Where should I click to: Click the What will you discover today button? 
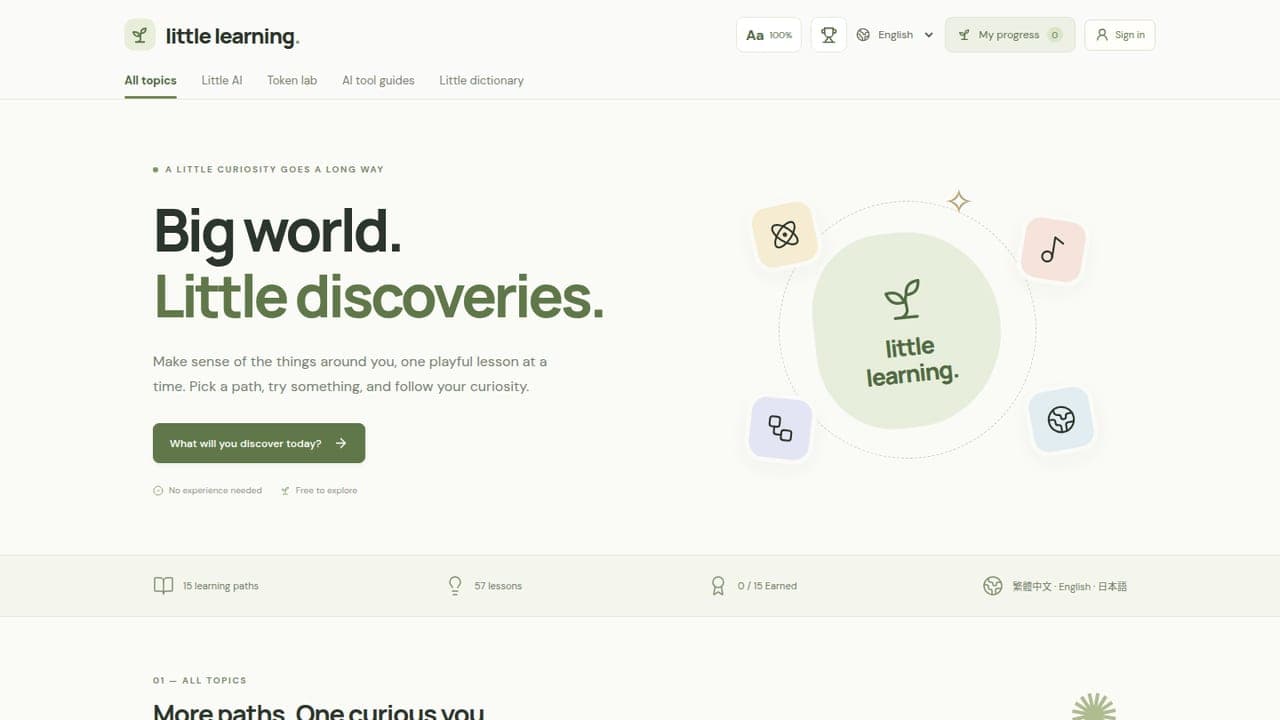pos(259,443)
